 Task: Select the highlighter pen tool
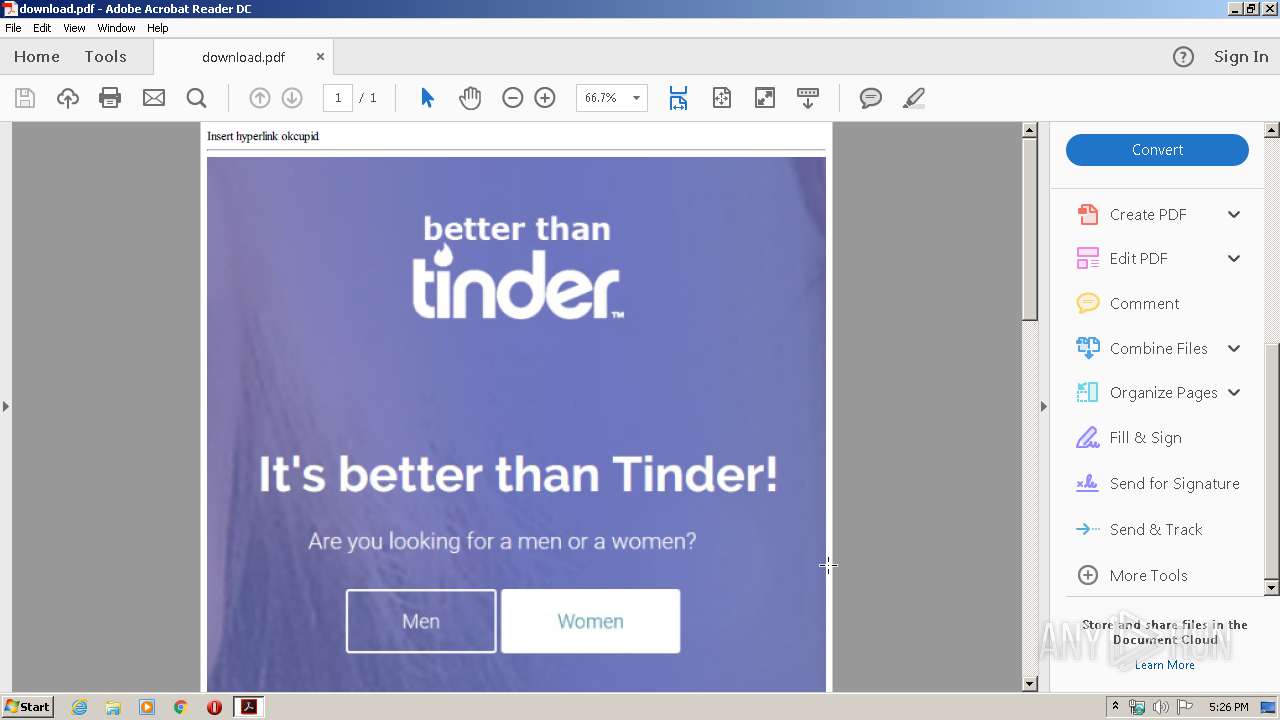(913, 98)
